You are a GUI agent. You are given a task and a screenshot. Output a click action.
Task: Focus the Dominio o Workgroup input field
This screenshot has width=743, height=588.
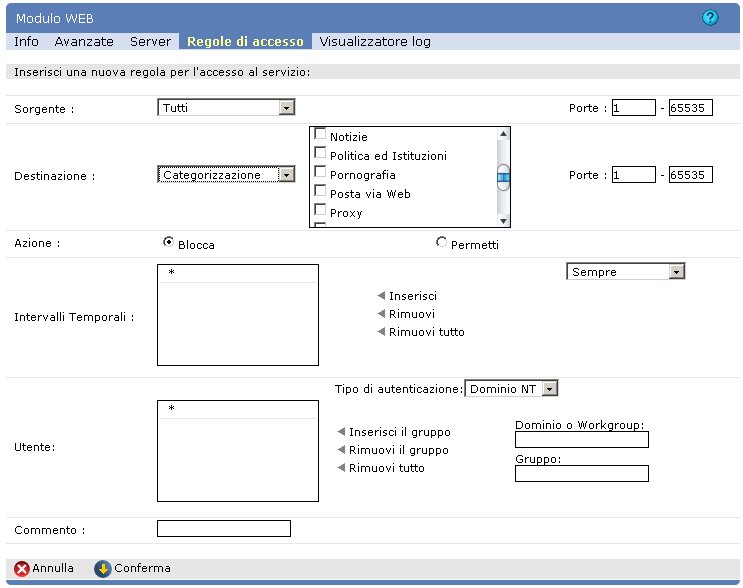(x=581, y=439)
